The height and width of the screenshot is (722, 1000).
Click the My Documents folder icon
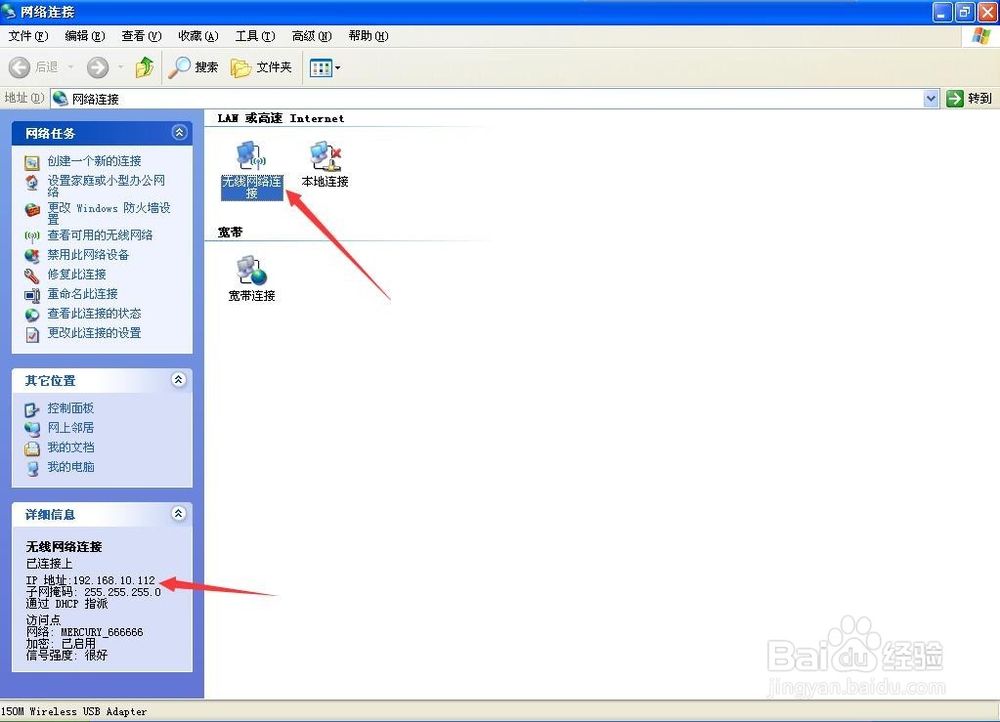coord(32,449)
